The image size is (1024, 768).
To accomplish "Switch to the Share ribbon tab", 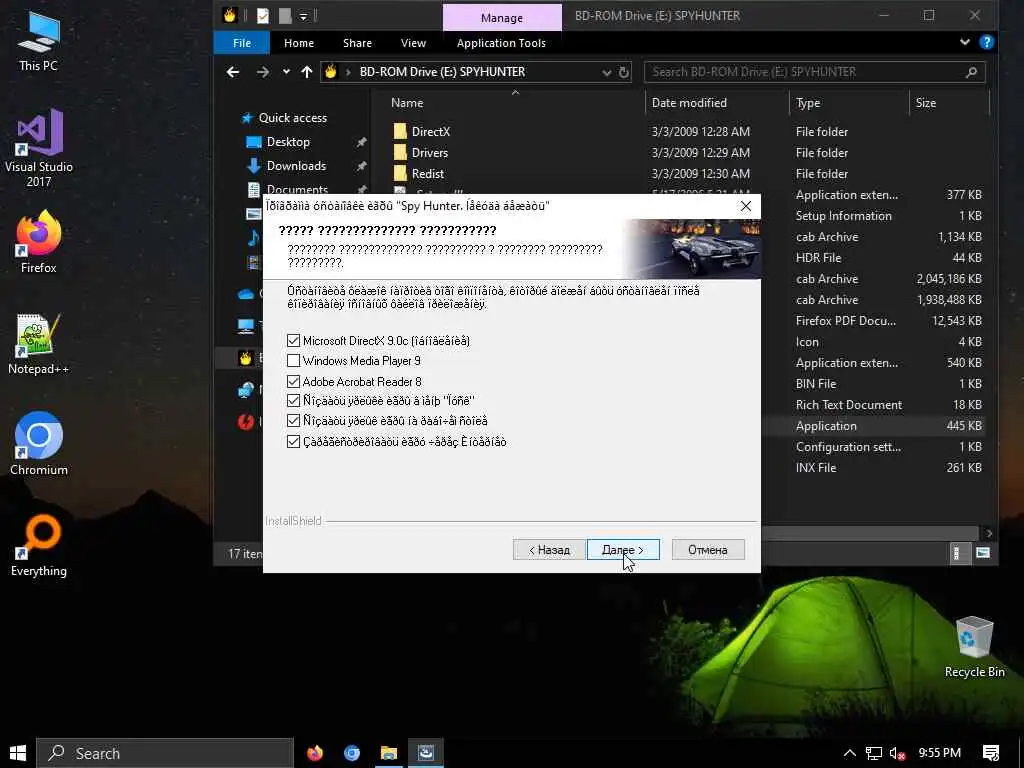I will [x=357, y=43].
